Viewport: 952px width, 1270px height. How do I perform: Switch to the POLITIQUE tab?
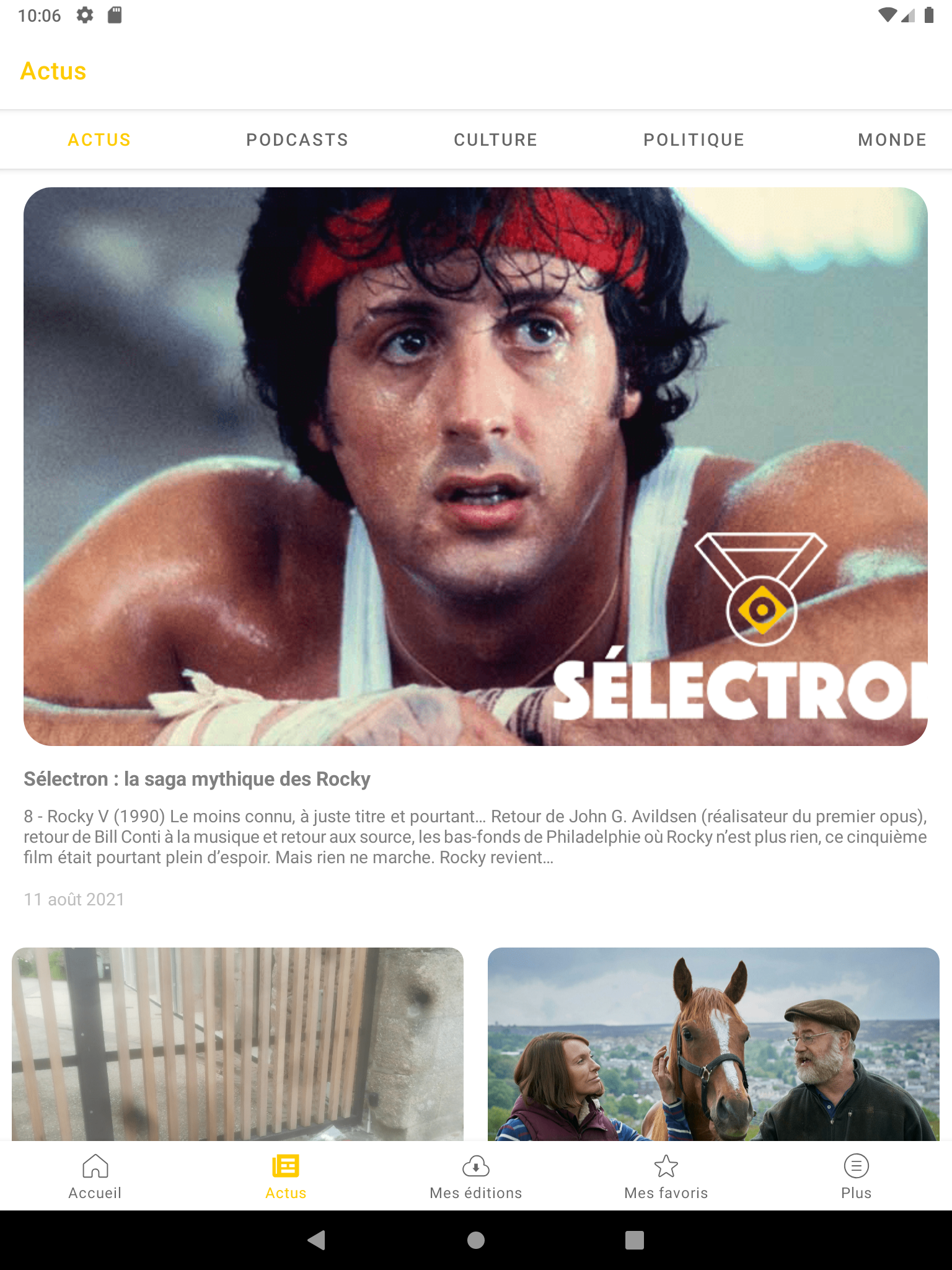point(694,140)
